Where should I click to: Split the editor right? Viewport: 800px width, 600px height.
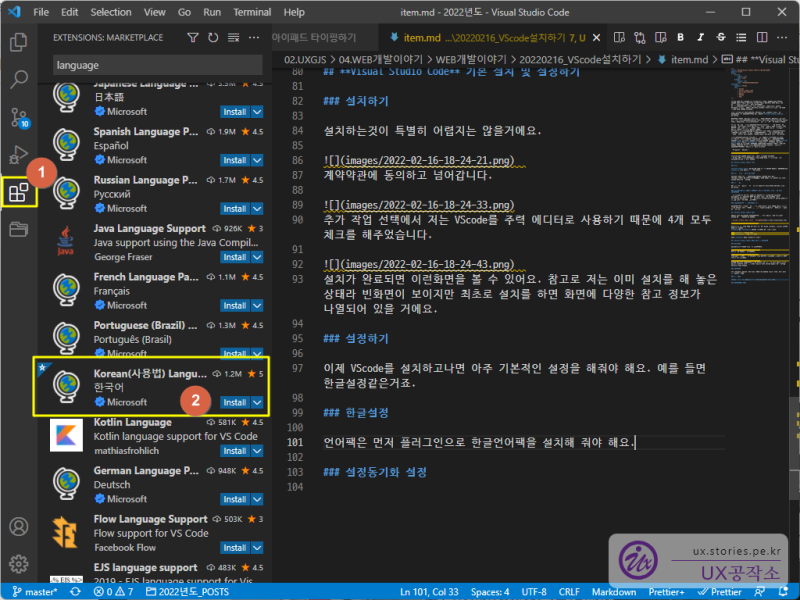click(x=762, y=37)
